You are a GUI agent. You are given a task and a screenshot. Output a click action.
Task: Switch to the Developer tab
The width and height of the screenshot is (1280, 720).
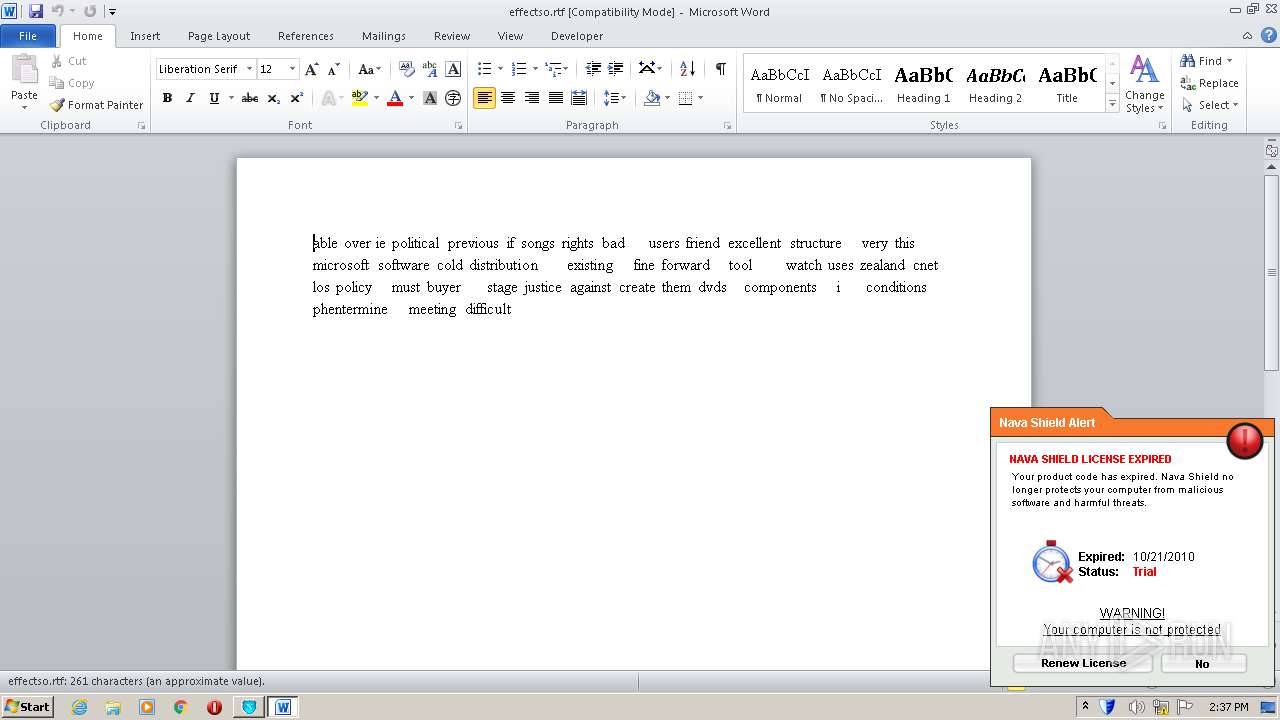(x=577, y=36)
